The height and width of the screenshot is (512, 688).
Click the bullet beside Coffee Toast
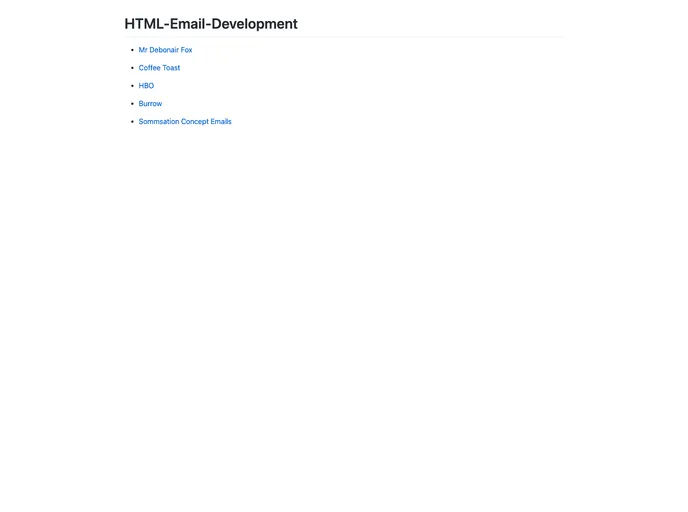tap(132, 68)
